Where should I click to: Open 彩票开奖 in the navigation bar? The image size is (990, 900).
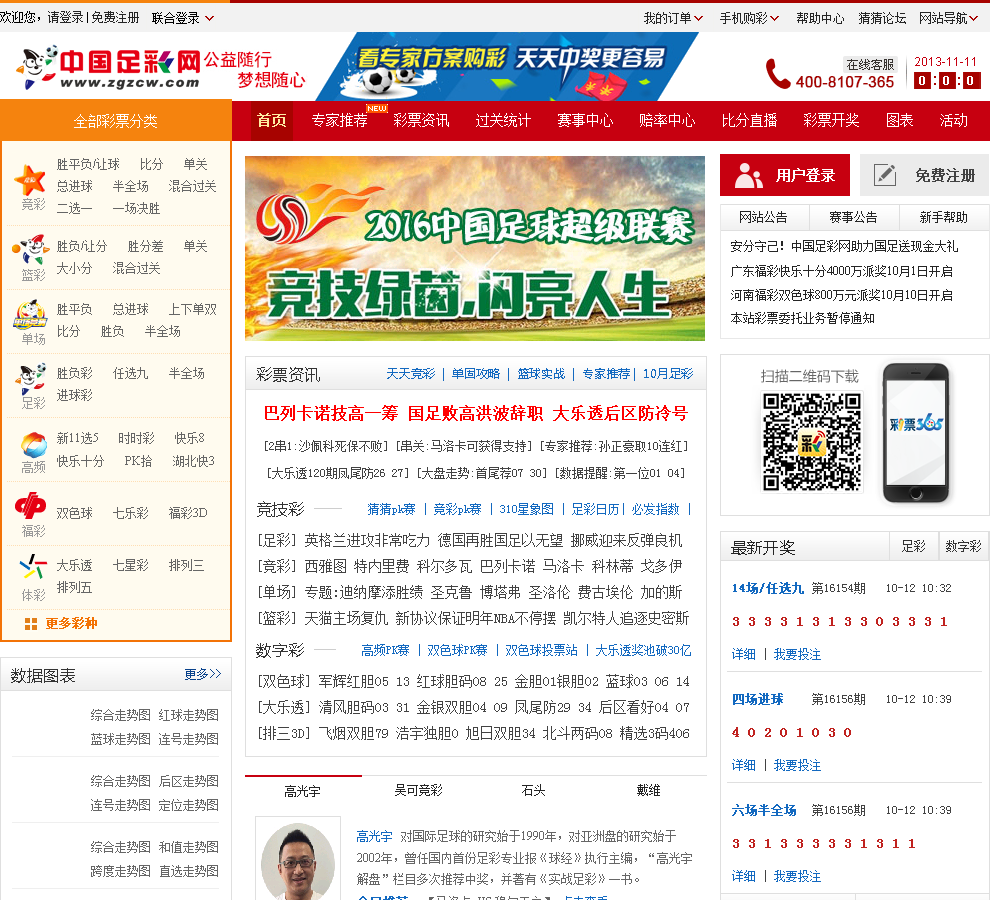coord(831,120)
